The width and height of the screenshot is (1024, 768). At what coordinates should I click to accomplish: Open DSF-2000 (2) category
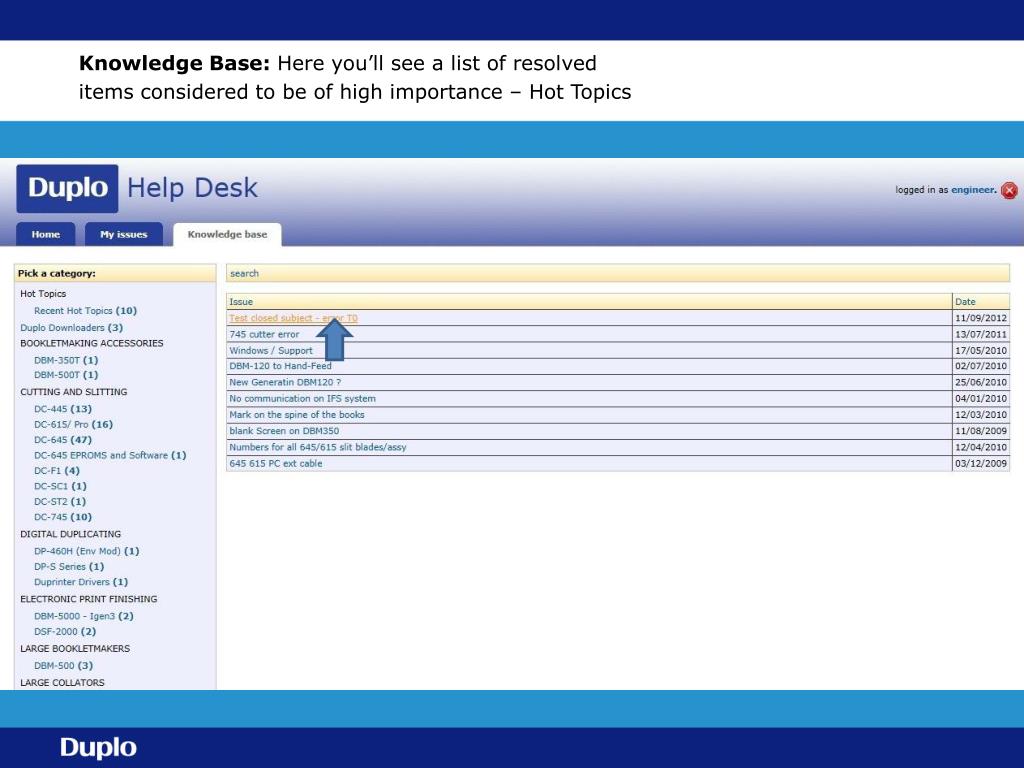tap(65, 632)
